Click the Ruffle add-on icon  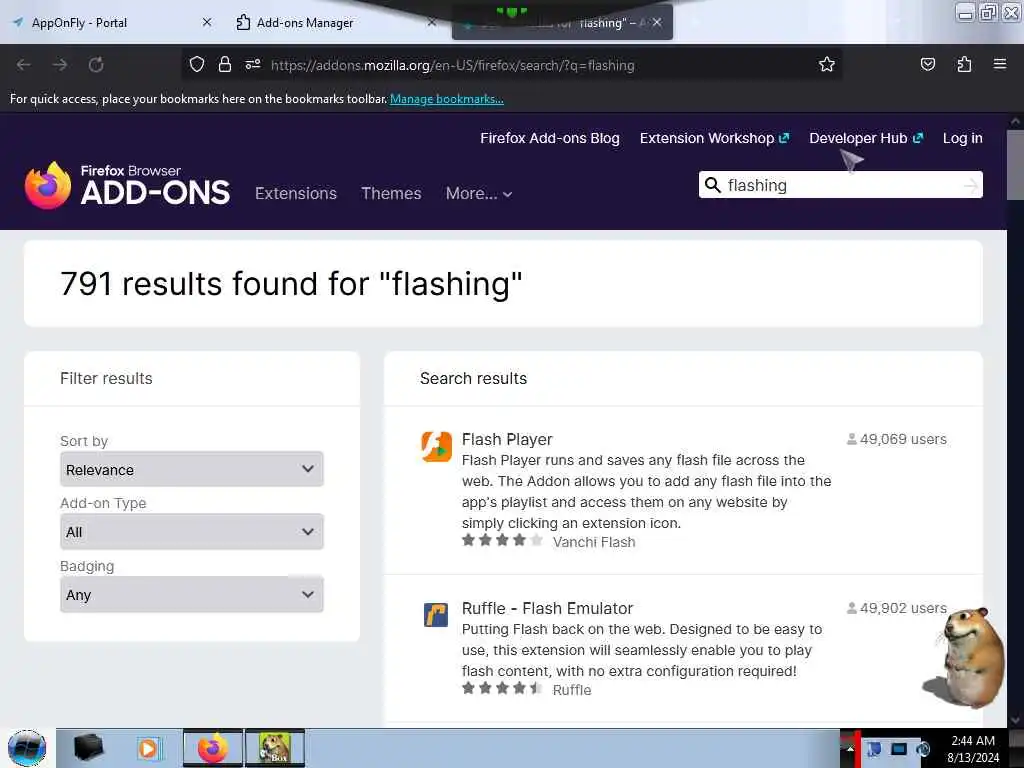pos(436,615)
